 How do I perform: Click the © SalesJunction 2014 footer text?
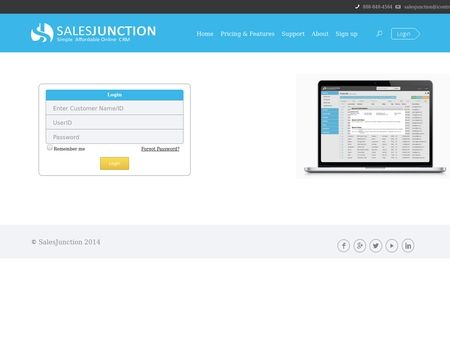click(x=66, y=242)
